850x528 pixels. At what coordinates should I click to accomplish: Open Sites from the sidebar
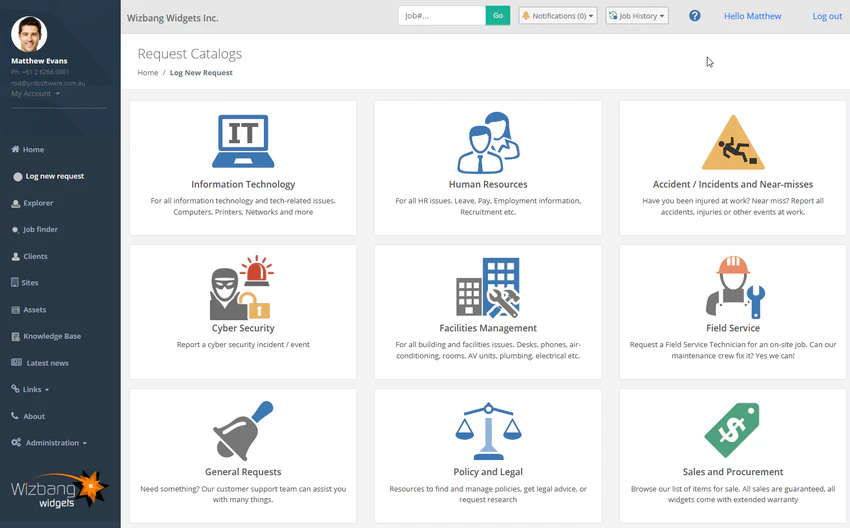30,283
